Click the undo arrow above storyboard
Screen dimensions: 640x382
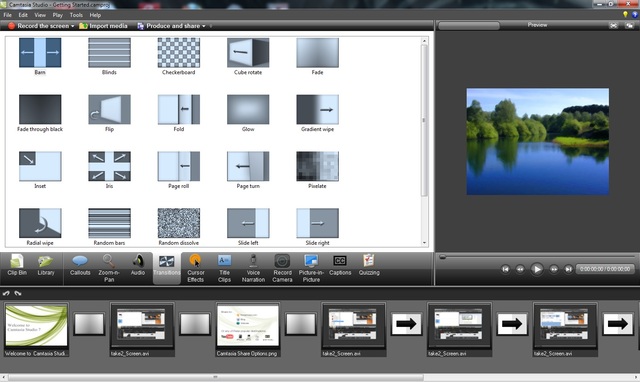(6, 293)
